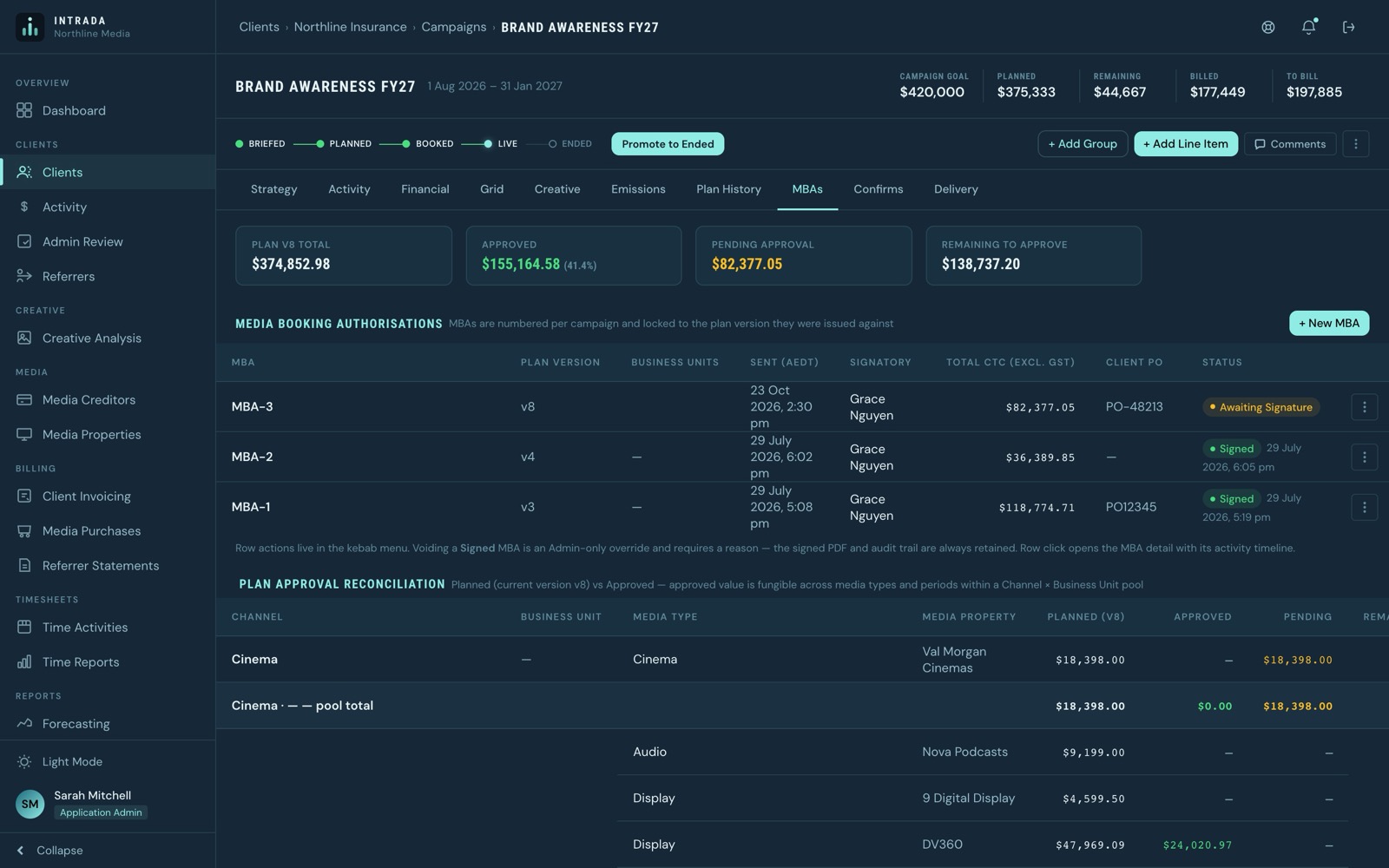This screenshot has height=868, width=1389.
Task: Open Media Purchases in sidebar
Action: pyautogui.click(x=108, y=530)
